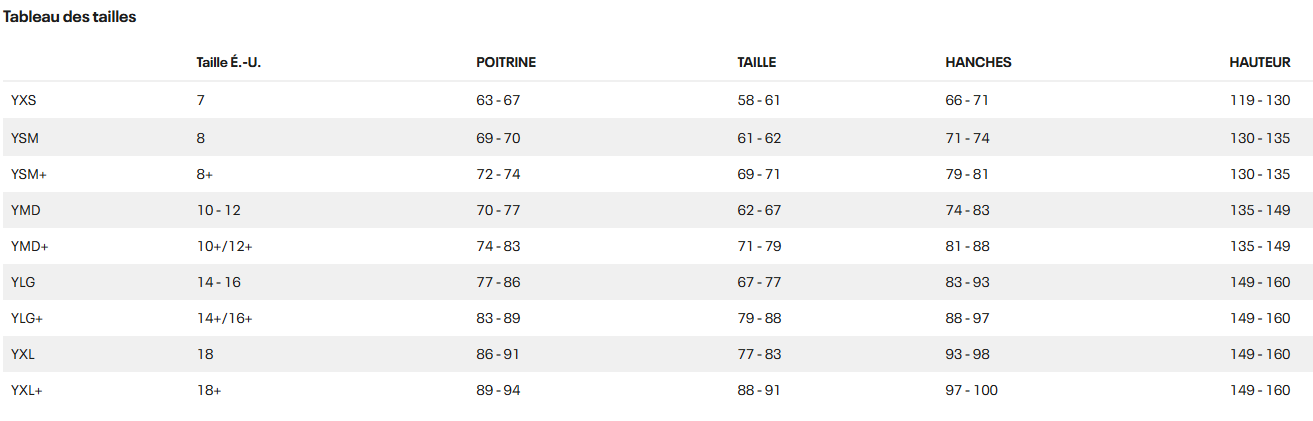Click the HAUTEUR column header
The width and height of the screenshot is (1313, 421).
coord(1260,62)
